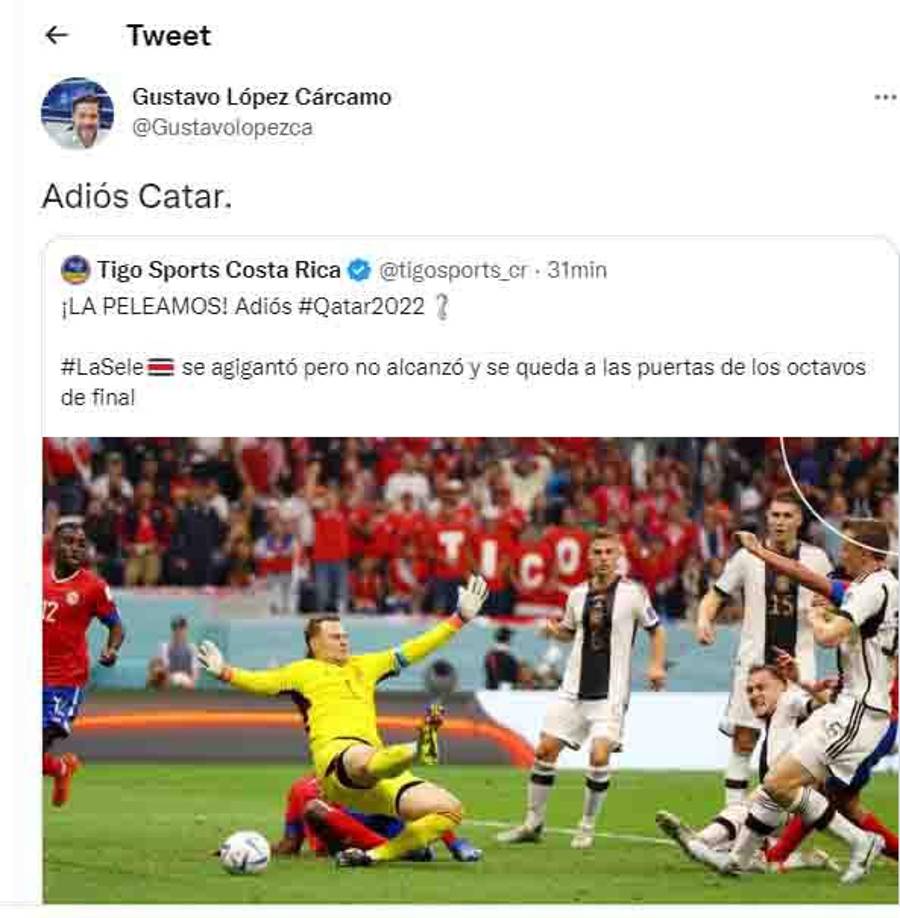Open the Gustavo López Cárcamo display name

pos(262,97)
